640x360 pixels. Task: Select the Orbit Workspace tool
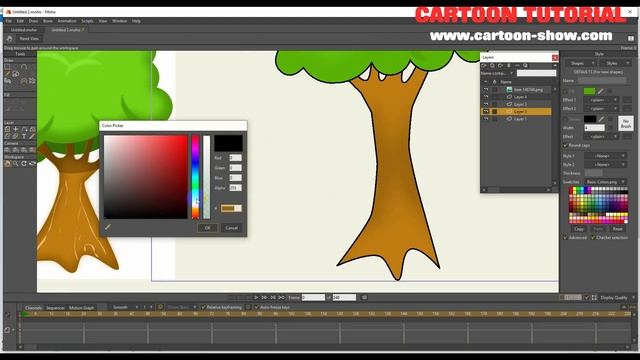(x=32, y=164)
